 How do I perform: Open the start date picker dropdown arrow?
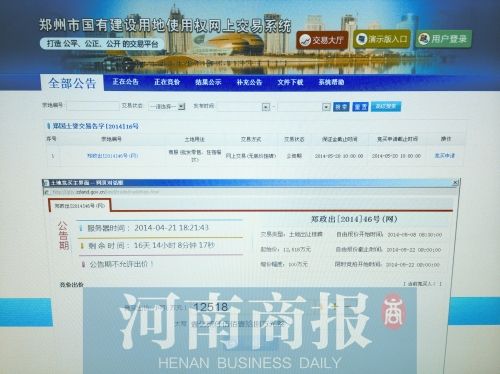coord(266,107)
